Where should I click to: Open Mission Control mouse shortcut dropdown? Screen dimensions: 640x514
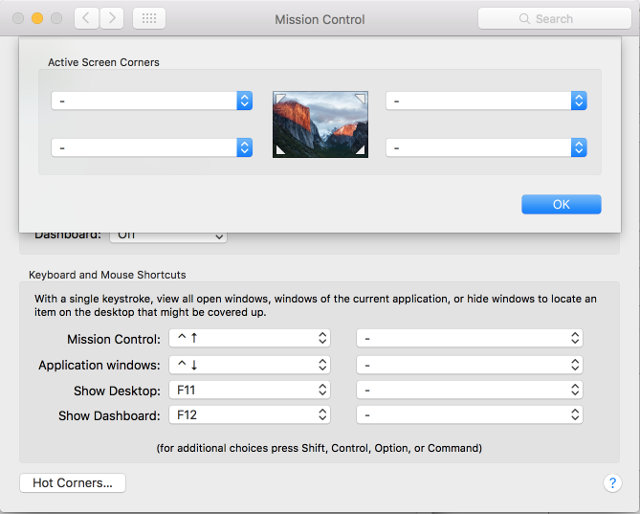click(x=470, y=338)
